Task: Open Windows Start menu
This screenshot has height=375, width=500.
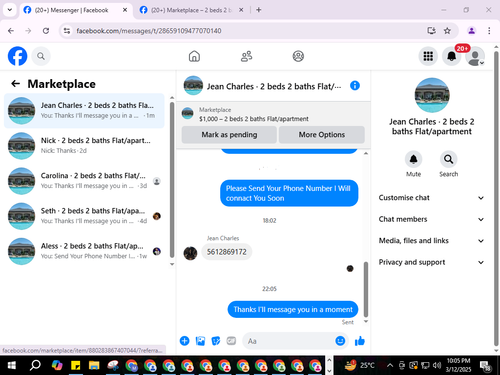Action: 11,365
